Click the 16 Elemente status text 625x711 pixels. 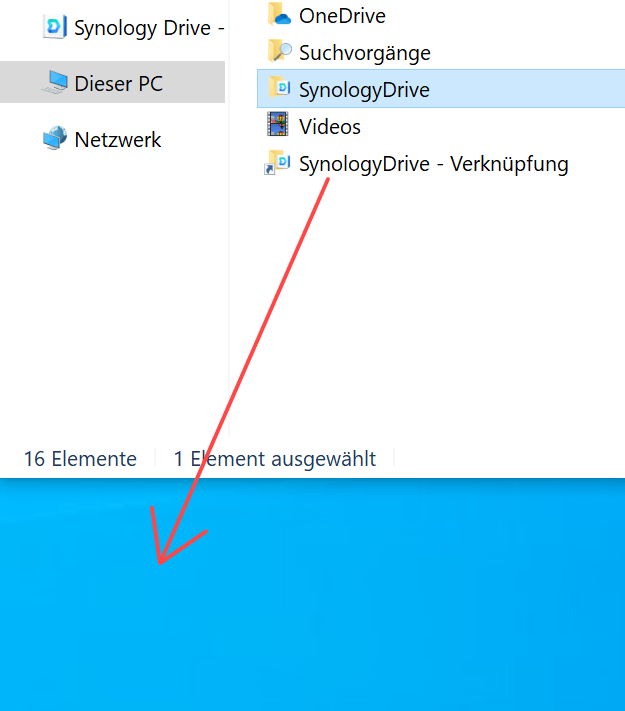coord(80,458)
